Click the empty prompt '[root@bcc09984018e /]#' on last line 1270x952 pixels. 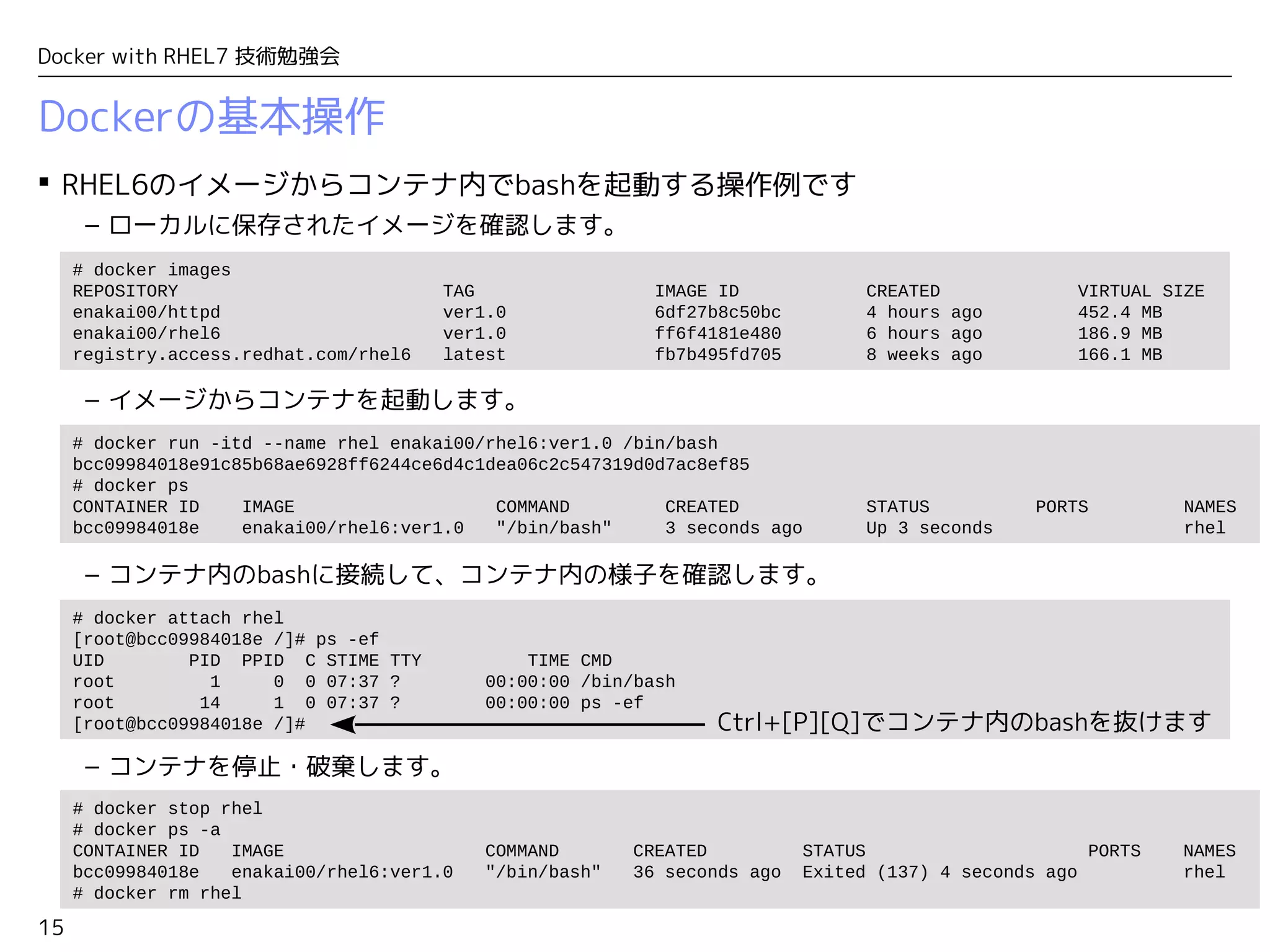tap(189, 725)
